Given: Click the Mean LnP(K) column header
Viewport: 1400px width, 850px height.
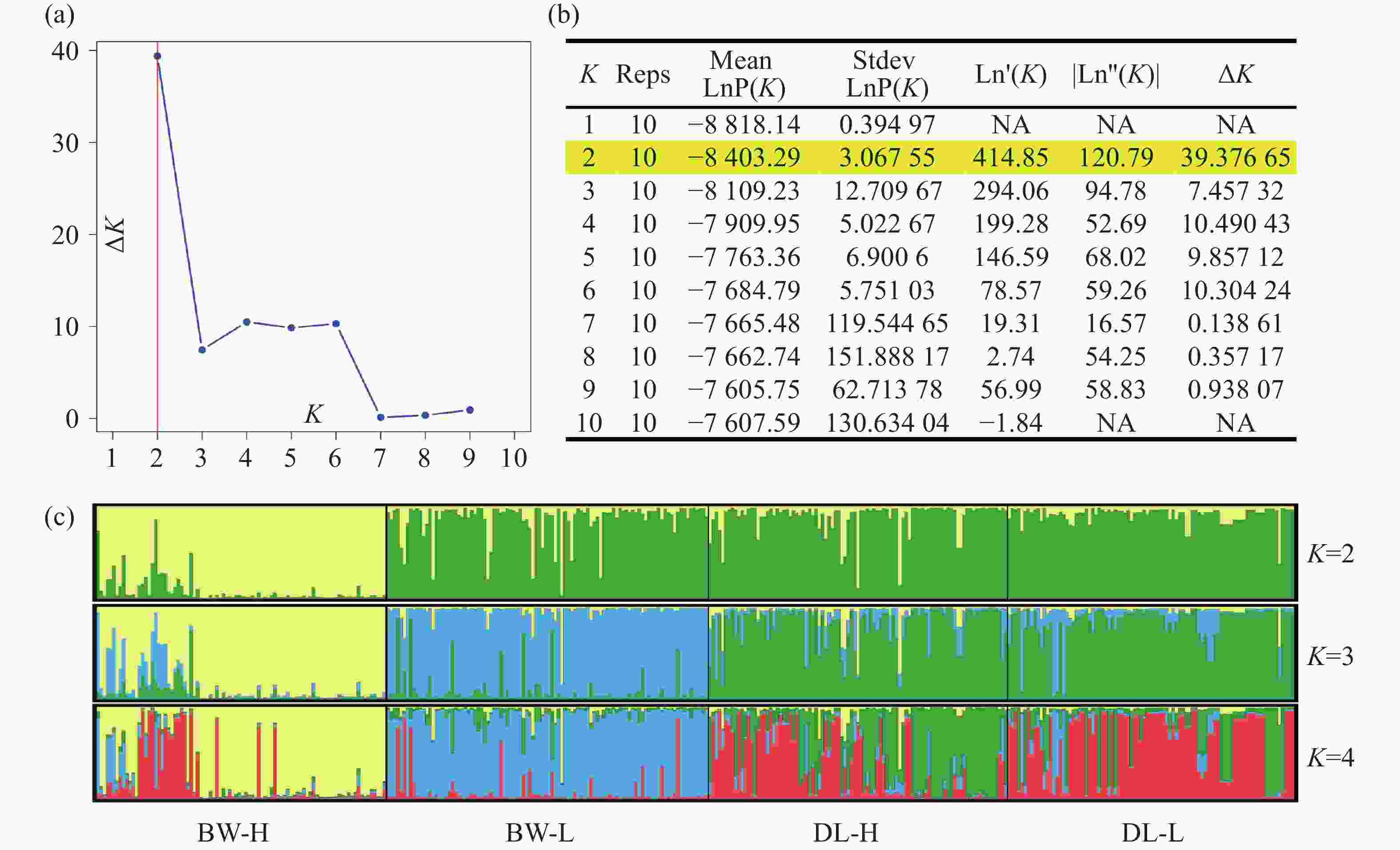Looking at the screenshot, I should click(743, 74).
